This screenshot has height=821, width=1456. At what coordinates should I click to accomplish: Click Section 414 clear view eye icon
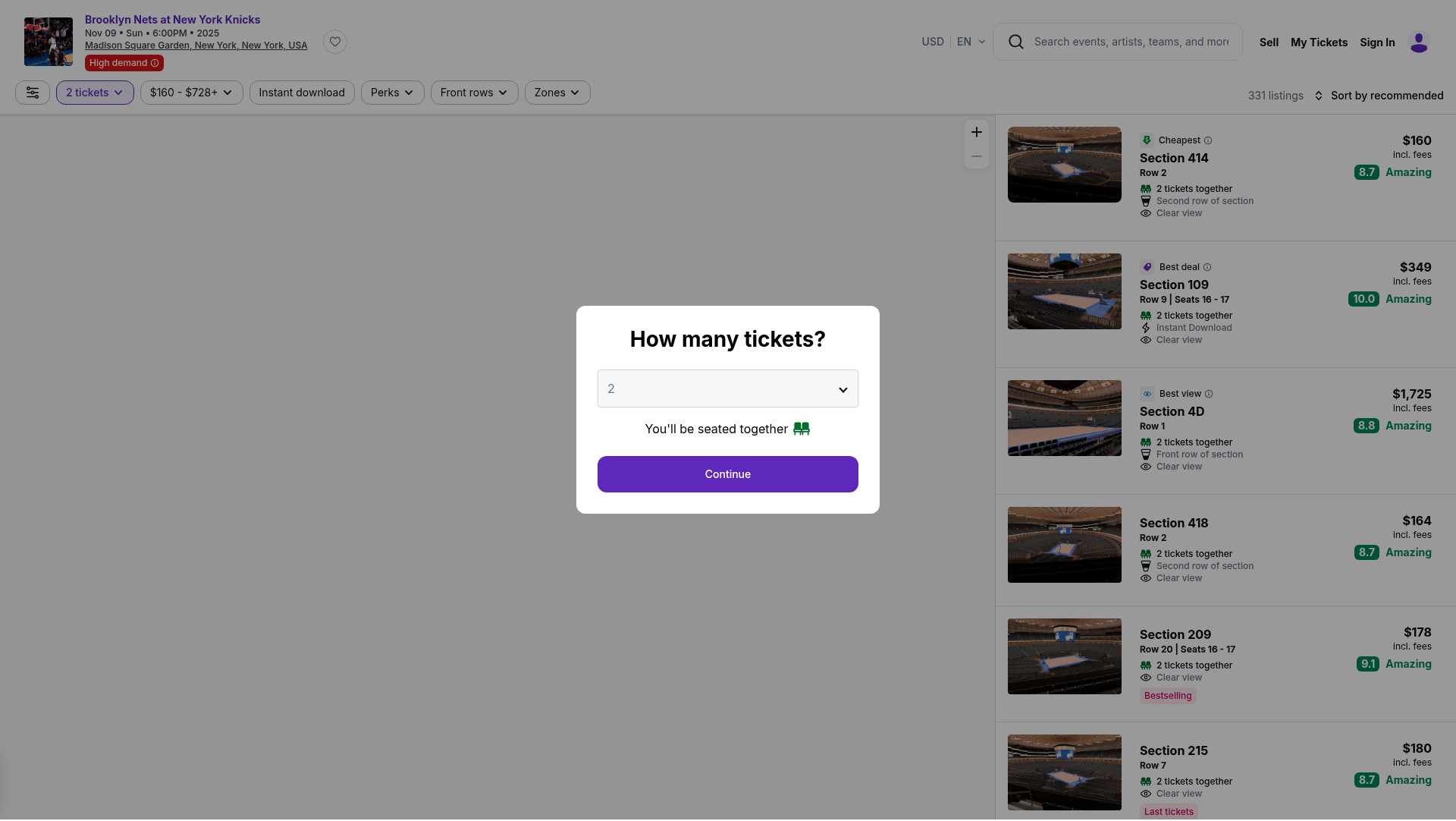[x=1146, y=213]
